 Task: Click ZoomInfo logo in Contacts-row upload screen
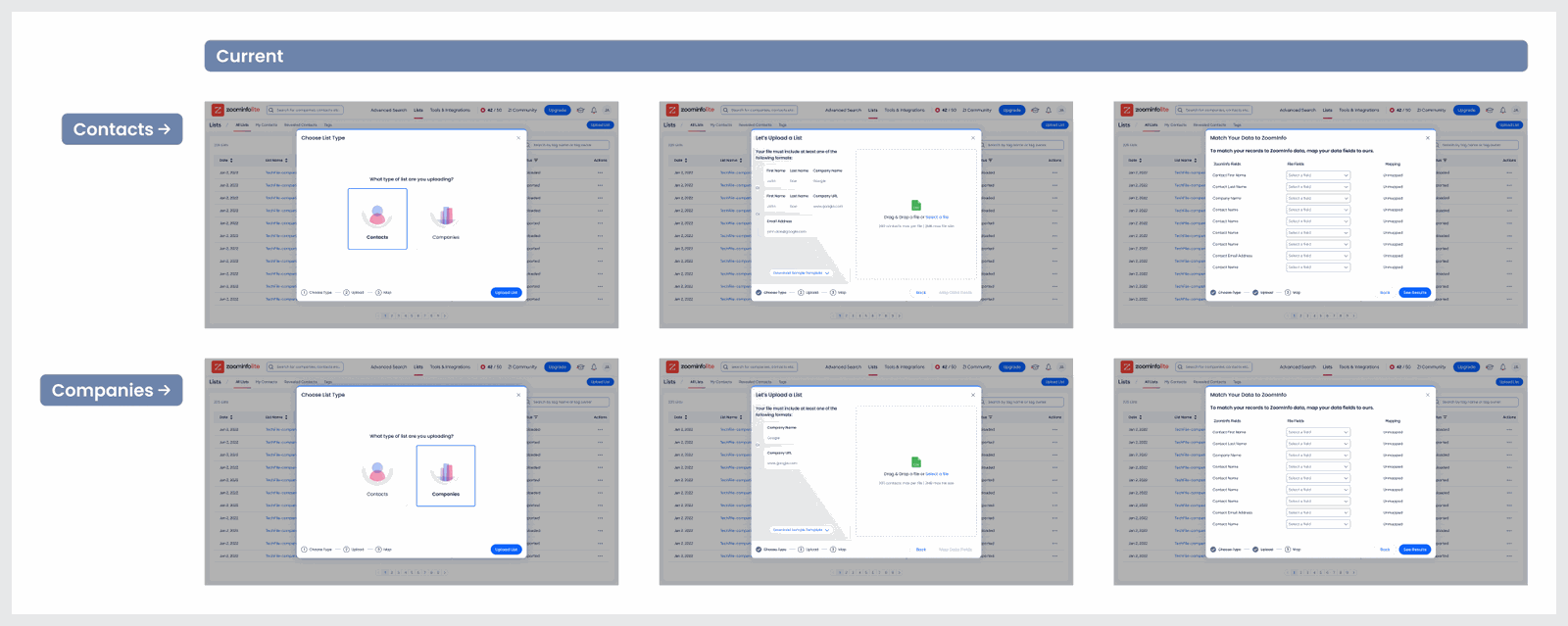click(x=691, y=110)
